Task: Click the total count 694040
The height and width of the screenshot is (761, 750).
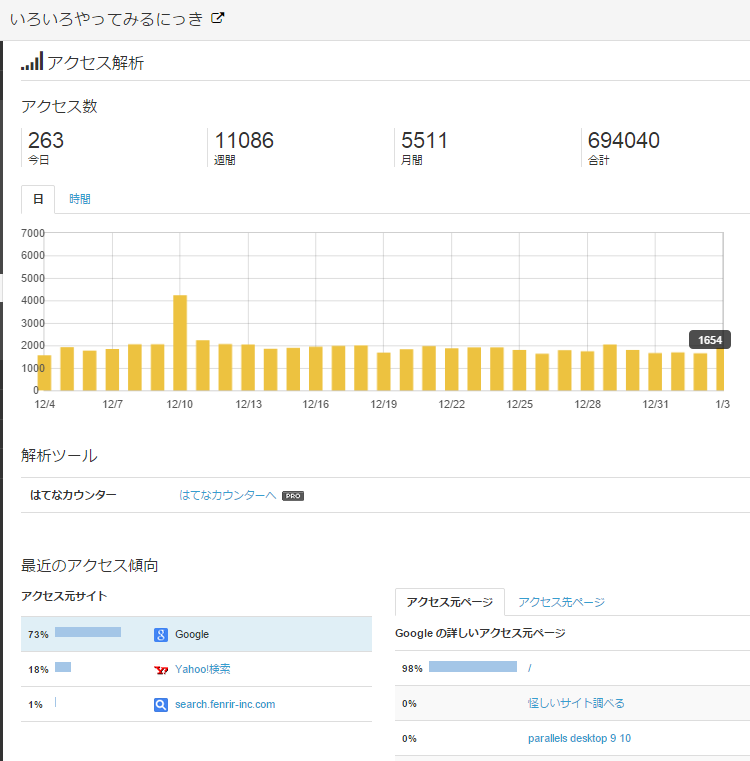Action: click(623, 140)
